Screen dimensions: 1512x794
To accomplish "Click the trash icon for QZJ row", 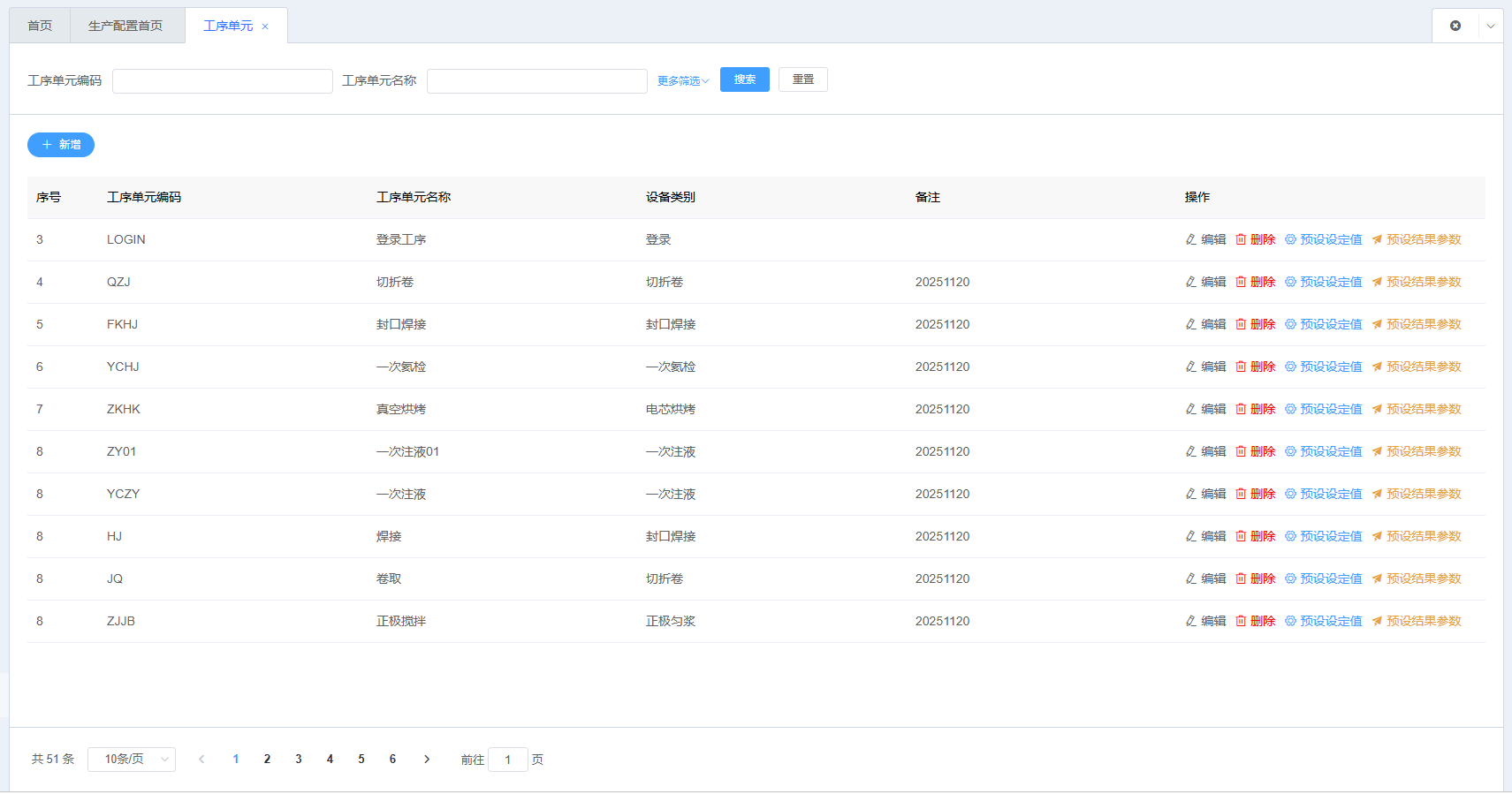I will 1241,282.
